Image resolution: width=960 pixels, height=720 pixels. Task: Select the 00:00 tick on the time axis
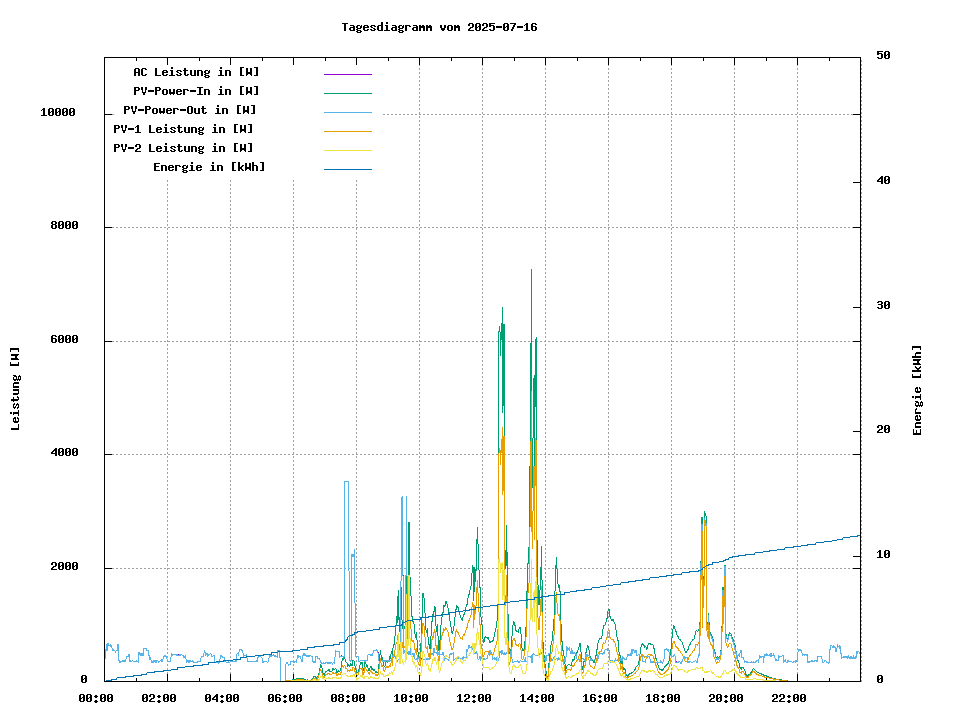(95, 698)
